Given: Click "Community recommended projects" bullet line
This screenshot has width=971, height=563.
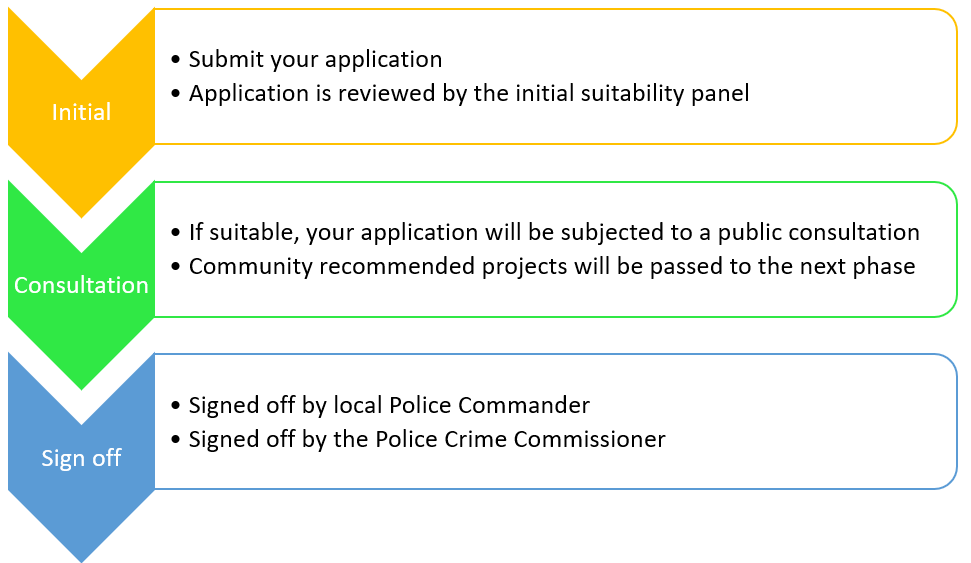Looking at the screenshot, I should pyautogui.click(x=551, y=267).
